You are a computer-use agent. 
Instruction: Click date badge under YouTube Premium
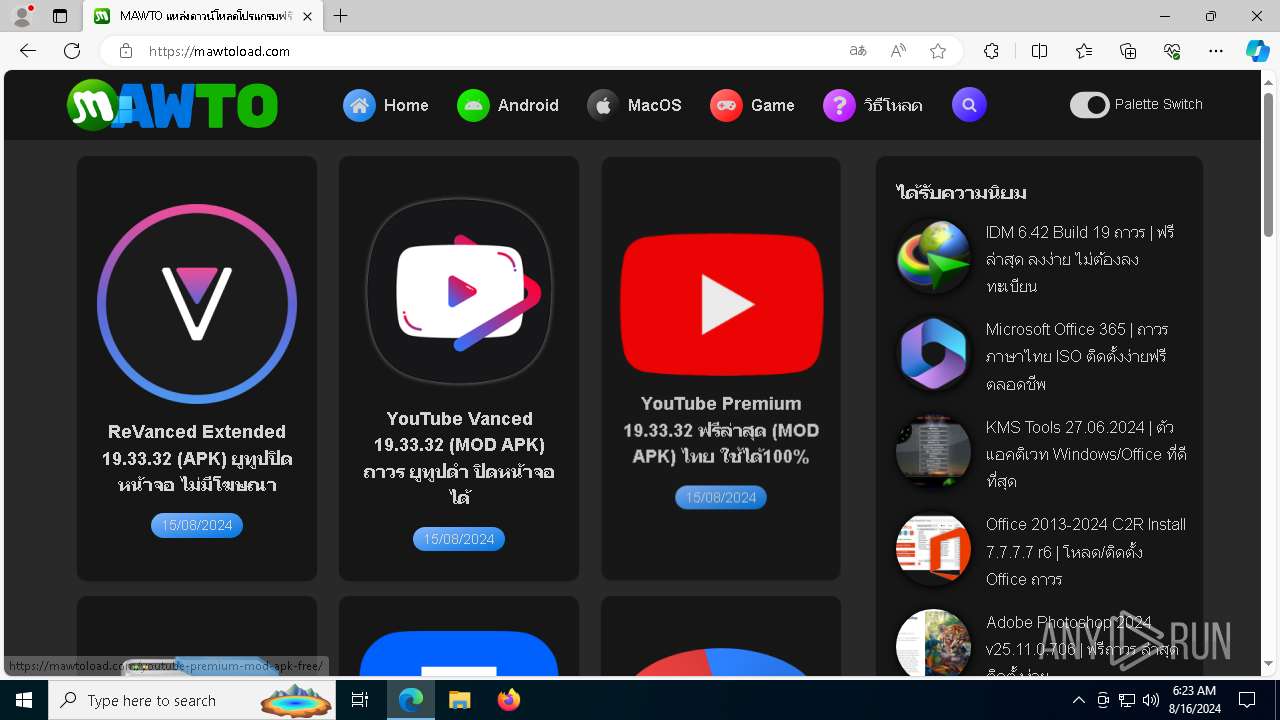pos(721,497)
